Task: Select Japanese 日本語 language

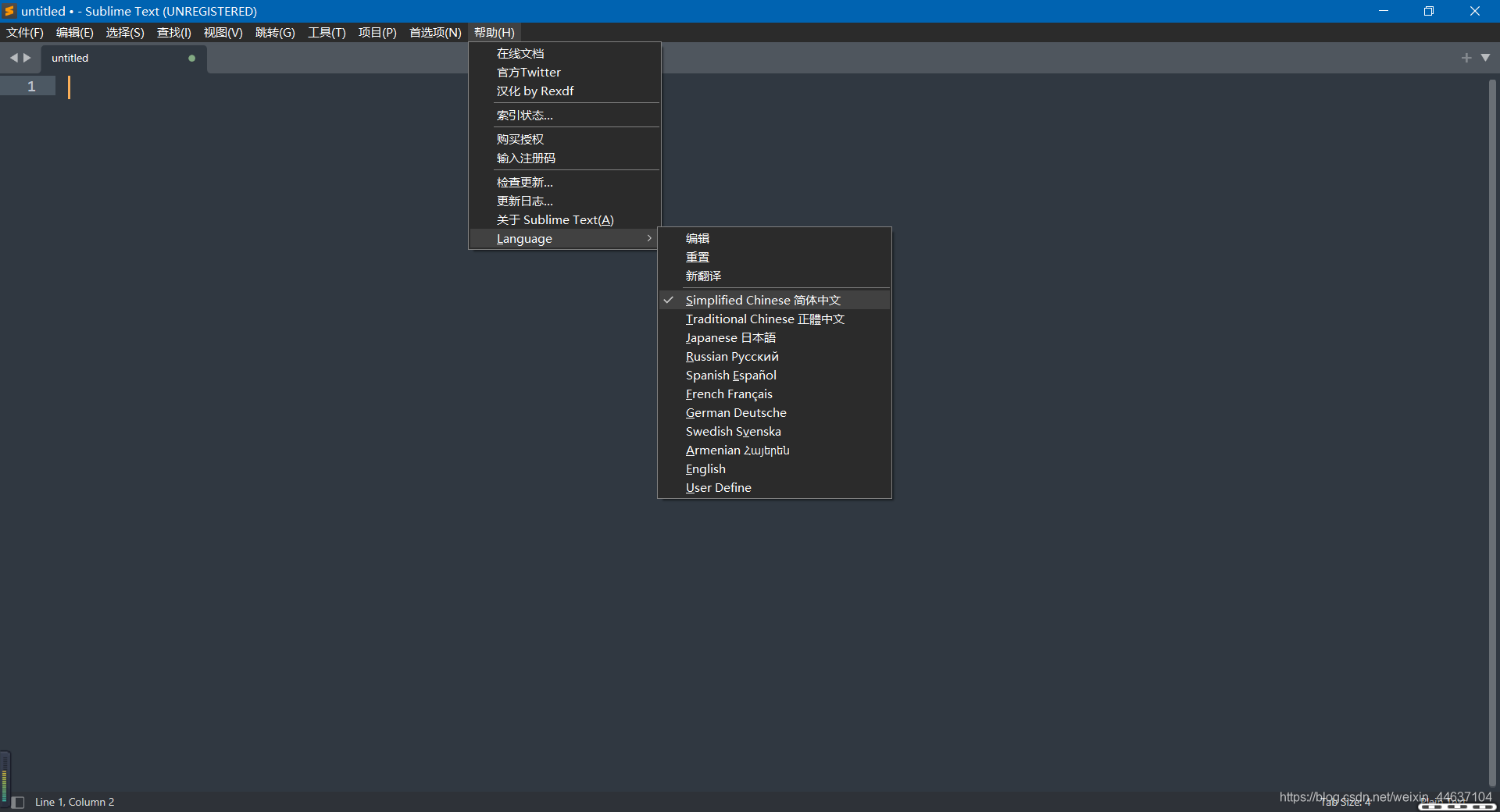Action: click(x=774, y=337)
